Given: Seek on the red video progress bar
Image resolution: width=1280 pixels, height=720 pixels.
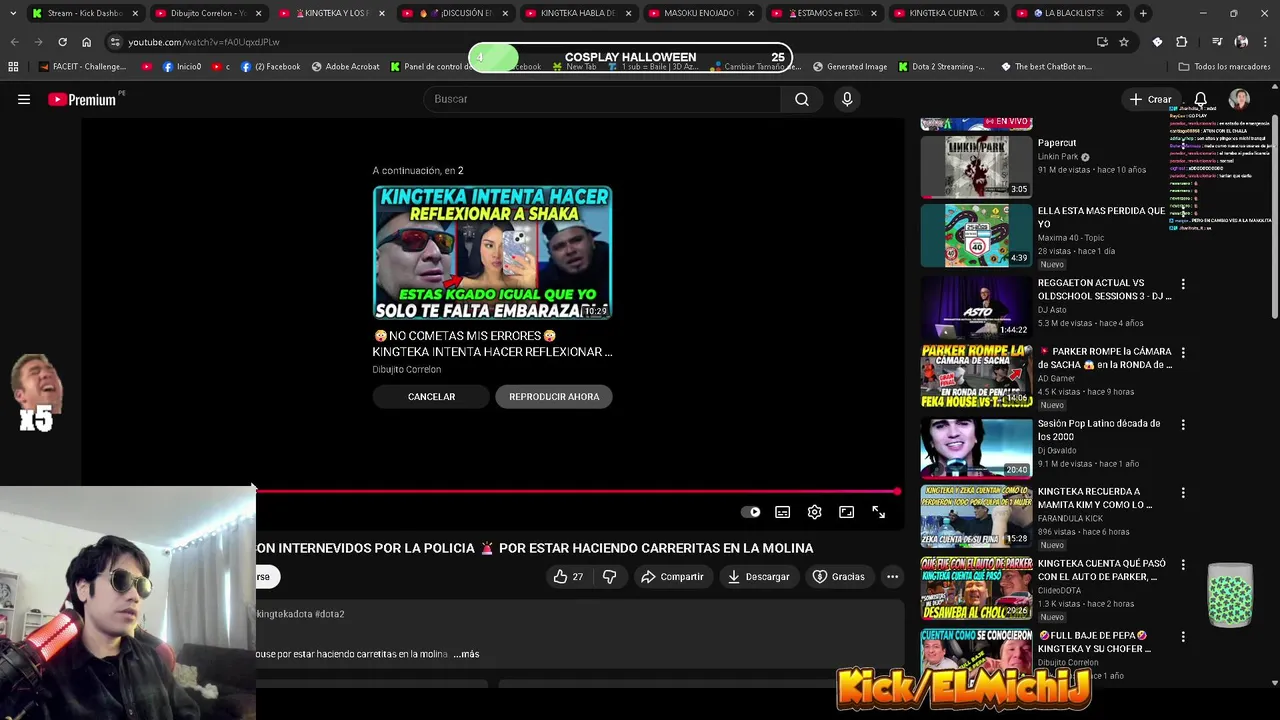Looking at the screenshot, I should click(578, 492).
